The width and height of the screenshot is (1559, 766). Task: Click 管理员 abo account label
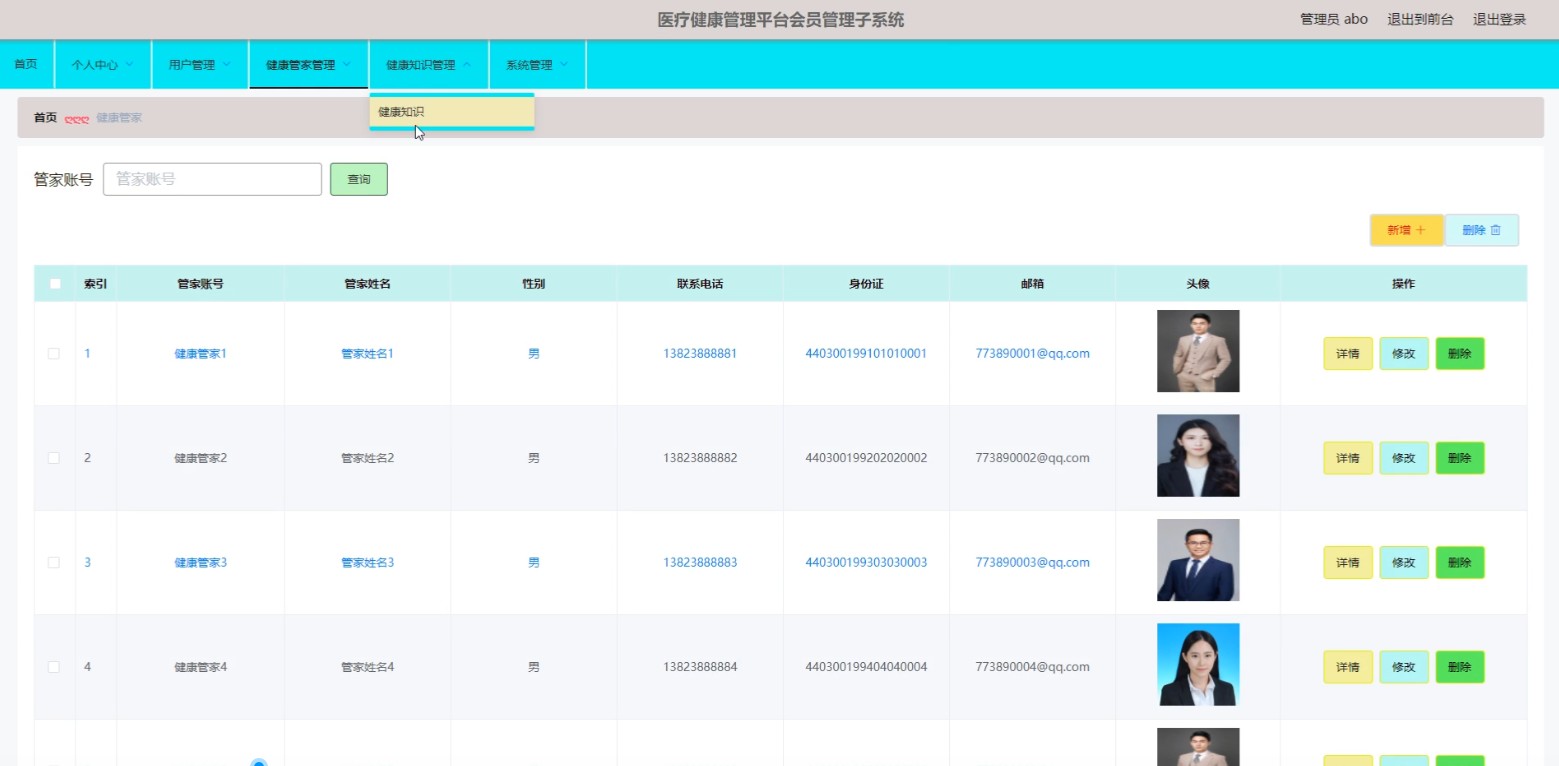coord(1334,19)
